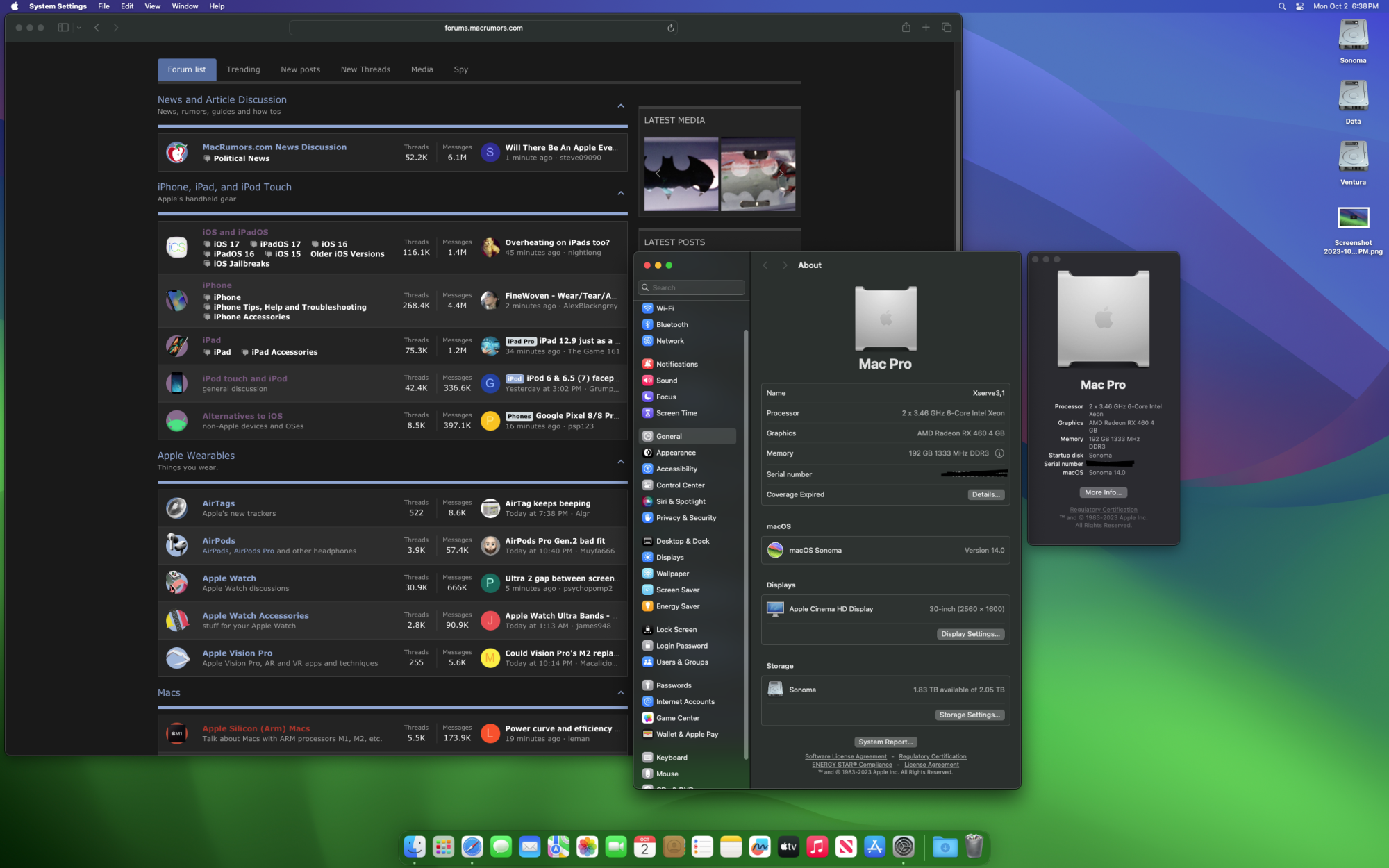Open the Window menu
The width and height of the screenshot is (1389, 868).
tap(185, 6)
